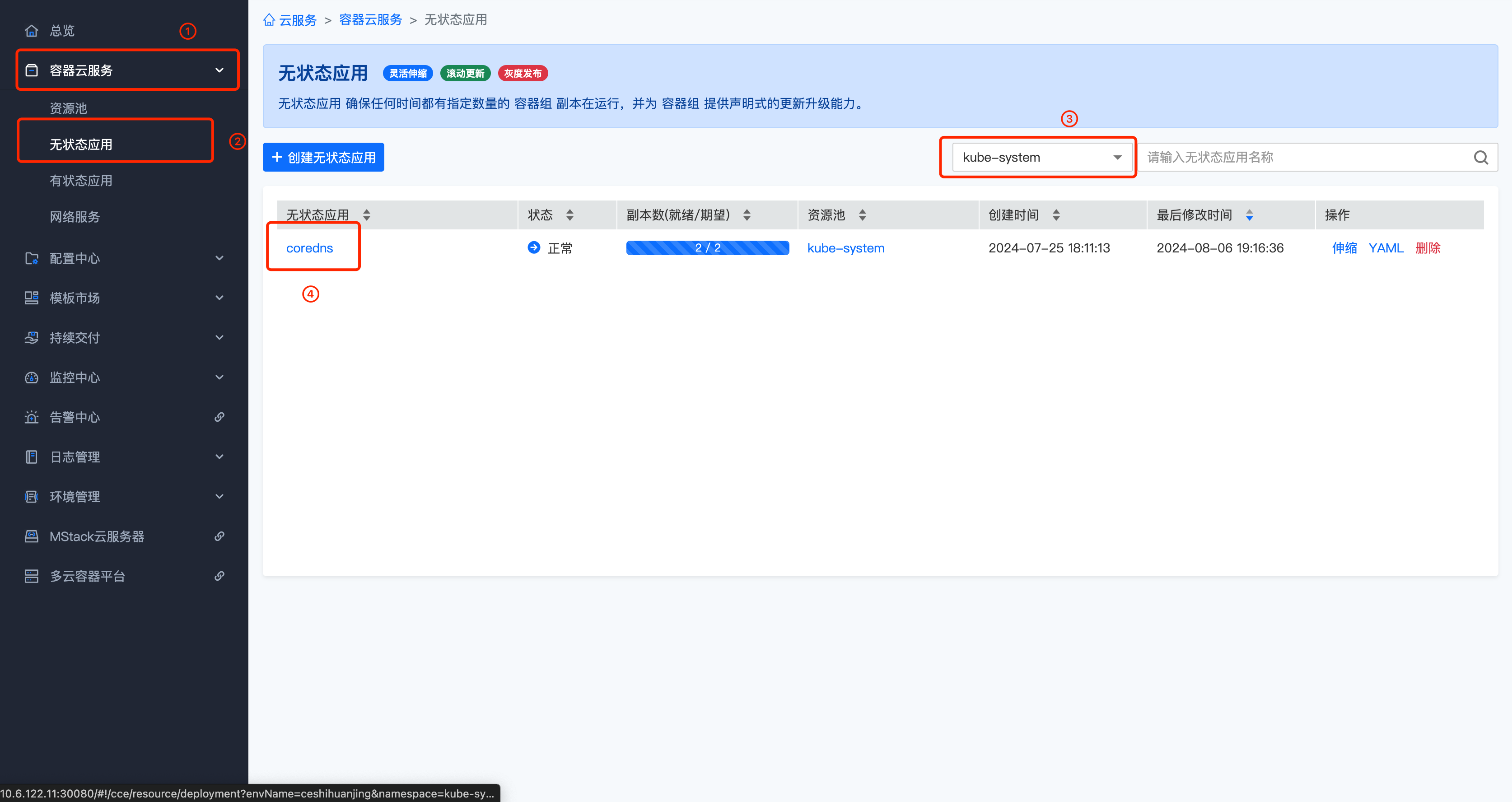Screen dimensions: 1512x802
Task: Click the 无状态应用 page title
Action: (x=323, y=74)
